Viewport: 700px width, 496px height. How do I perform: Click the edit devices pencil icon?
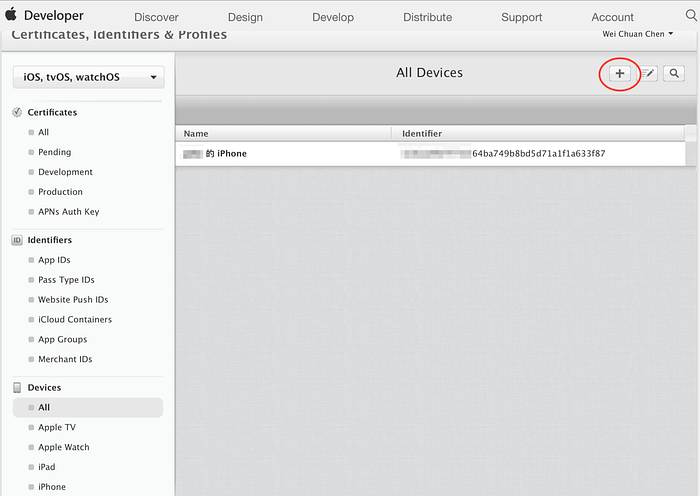tap(647, 74)
